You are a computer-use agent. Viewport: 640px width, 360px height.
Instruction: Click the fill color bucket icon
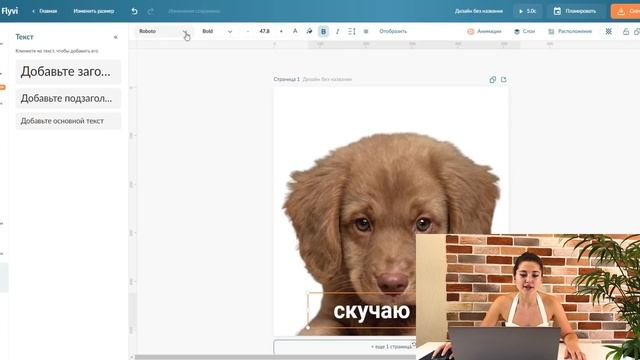[309, 31]
